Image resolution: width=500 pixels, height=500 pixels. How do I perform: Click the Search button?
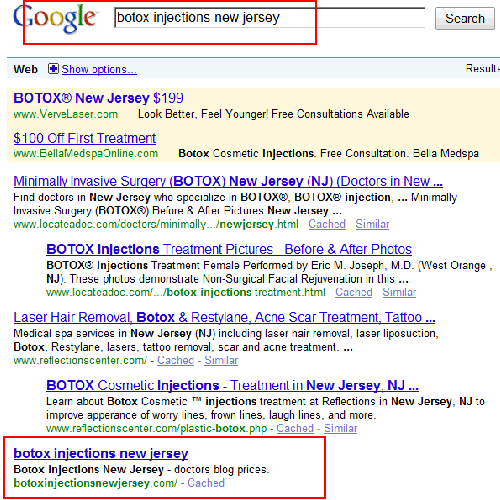(x=465, y=19)
